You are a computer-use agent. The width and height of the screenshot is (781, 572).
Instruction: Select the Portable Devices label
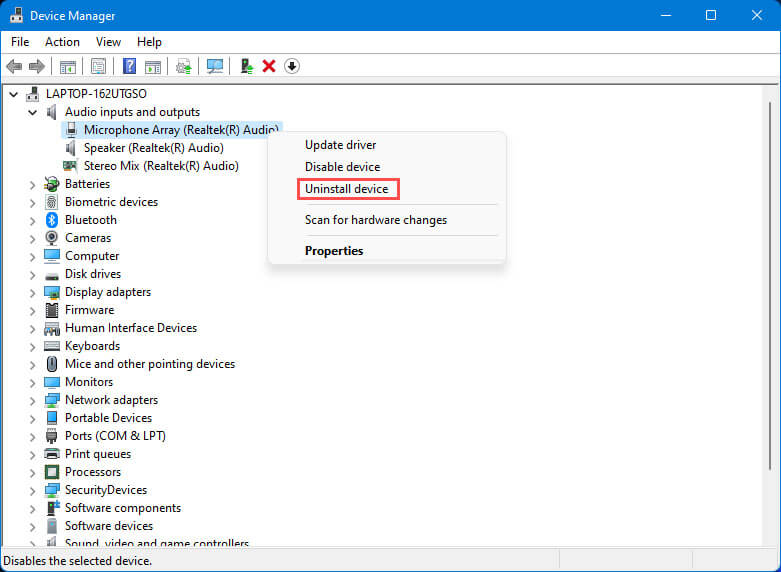click(x=109, y=418)
